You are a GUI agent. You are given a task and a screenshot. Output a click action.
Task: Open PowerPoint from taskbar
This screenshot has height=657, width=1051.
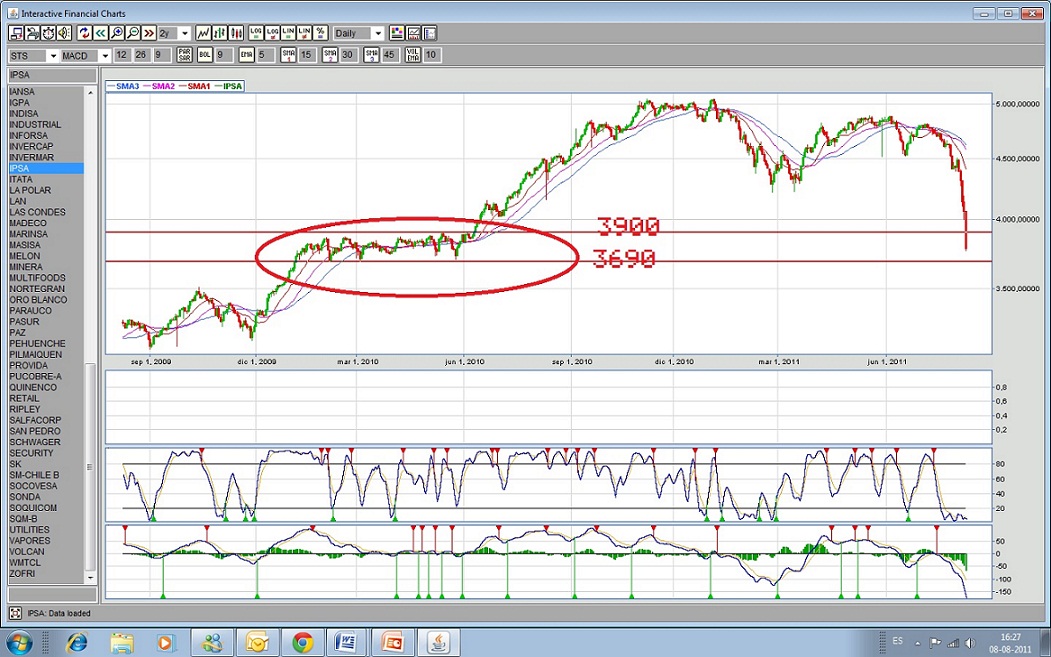(x=392, y=643)
